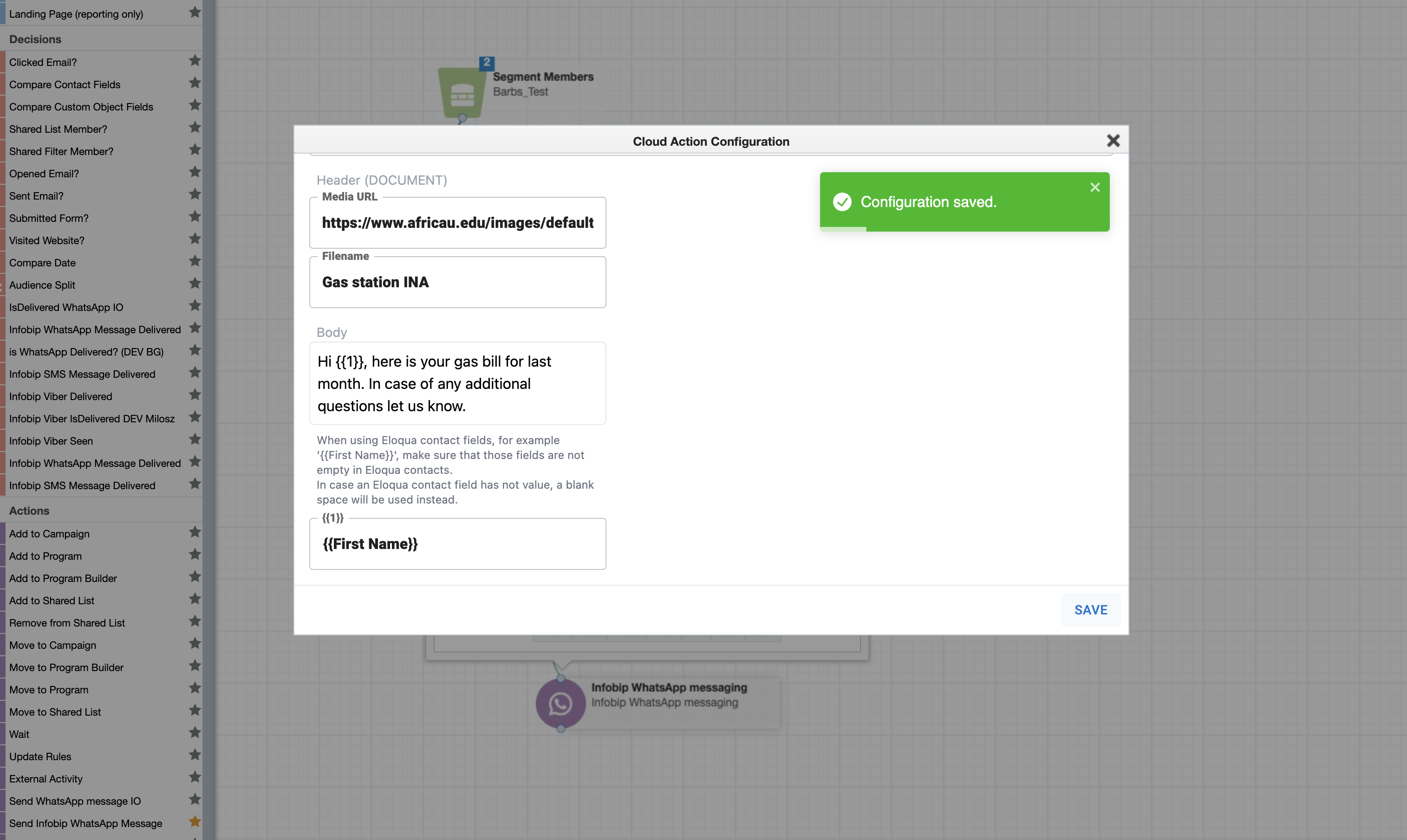Toggle favorite star for Audience Split
Viewport: 1407px width, 840px height.
(x=195, y=283)
